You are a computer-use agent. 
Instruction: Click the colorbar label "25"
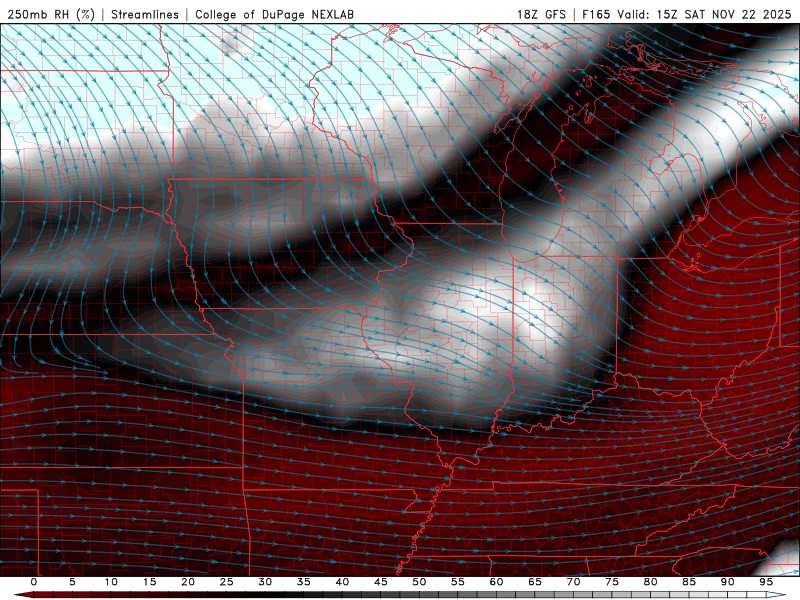tap(227, 582)
